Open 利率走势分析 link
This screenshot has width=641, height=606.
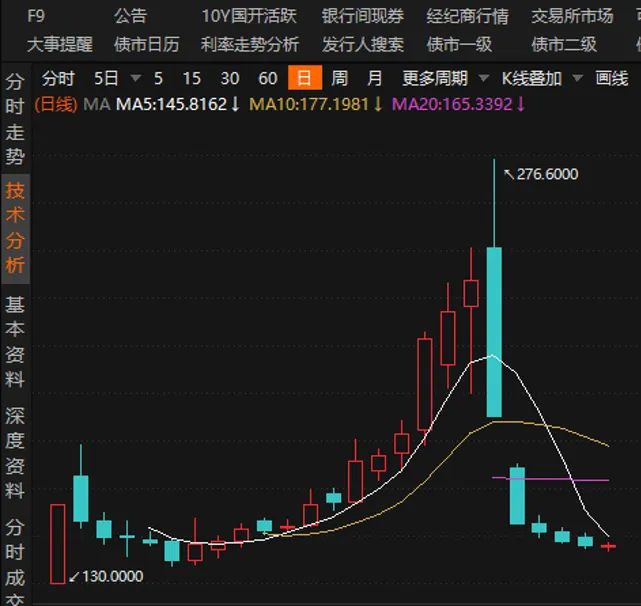pos(250,45)
